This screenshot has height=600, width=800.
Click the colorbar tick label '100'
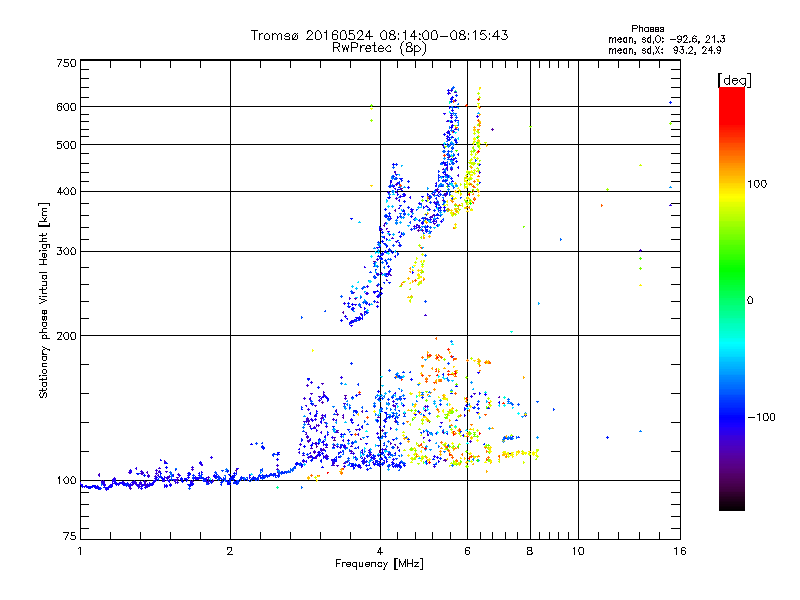point(757,184)
